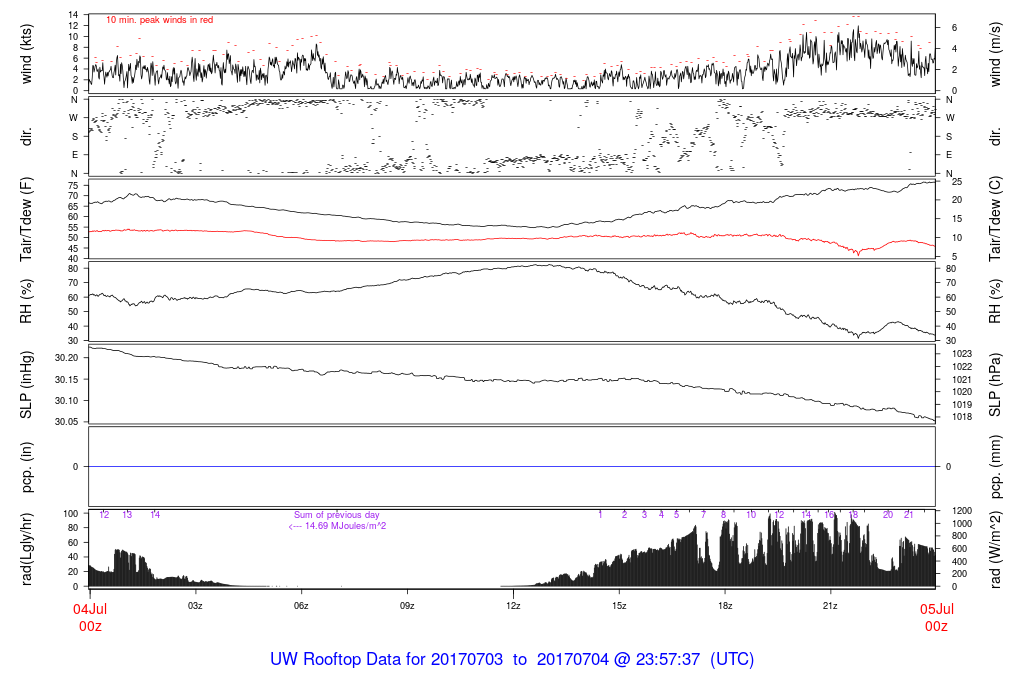
Task: Click the 12z tick label on time axis
Action: point(513,606)
